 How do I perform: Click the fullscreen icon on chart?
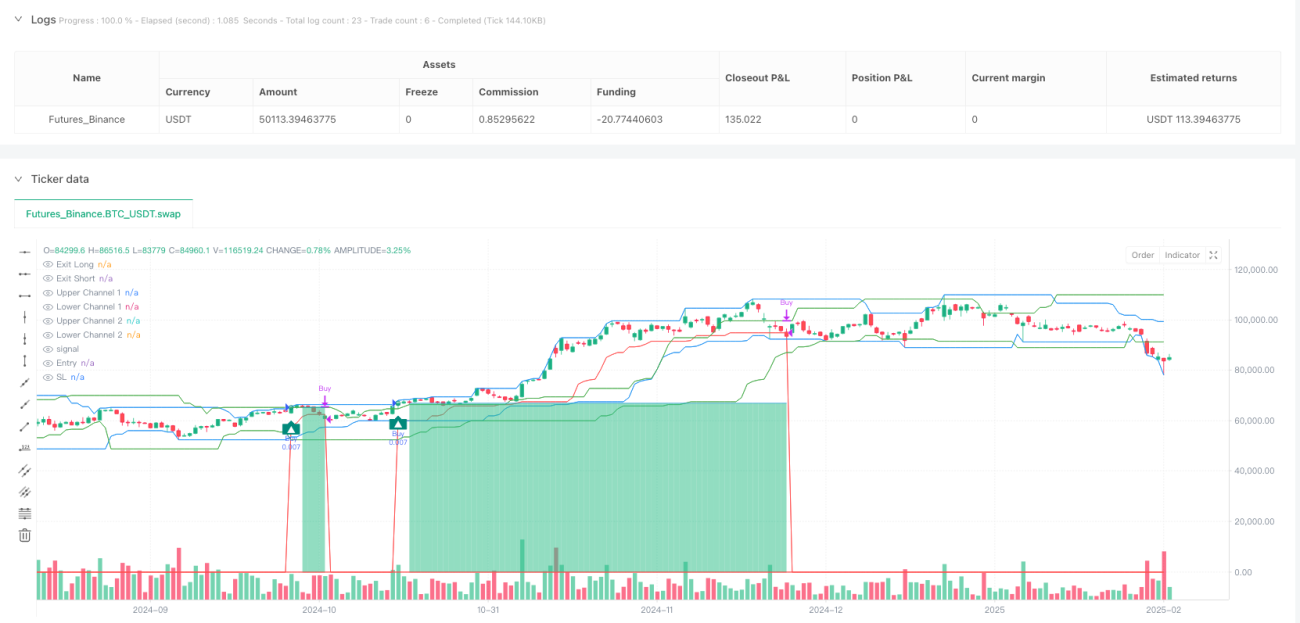pos(1214,255)
